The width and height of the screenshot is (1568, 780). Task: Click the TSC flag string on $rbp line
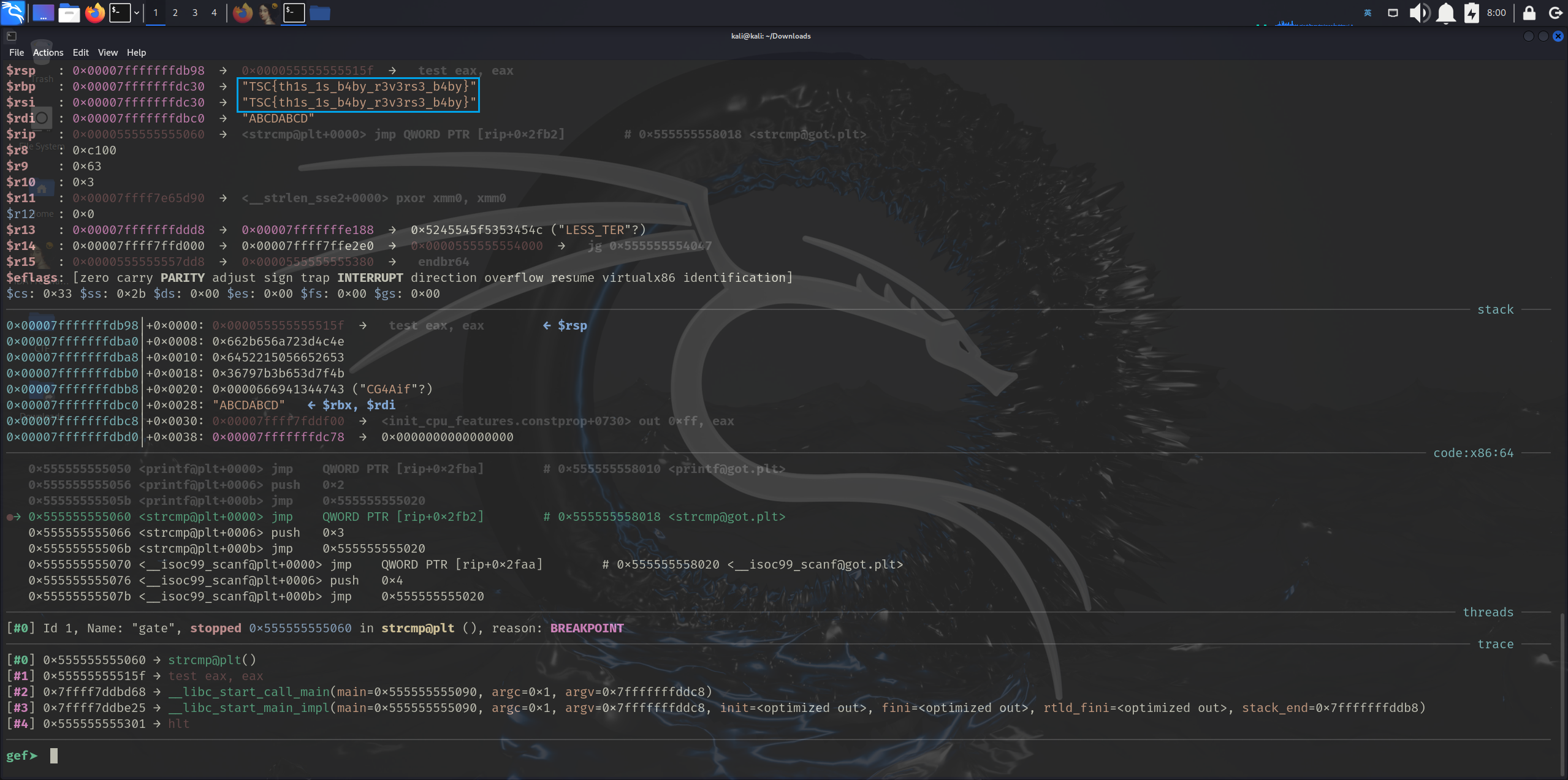(x=359, y=86)
